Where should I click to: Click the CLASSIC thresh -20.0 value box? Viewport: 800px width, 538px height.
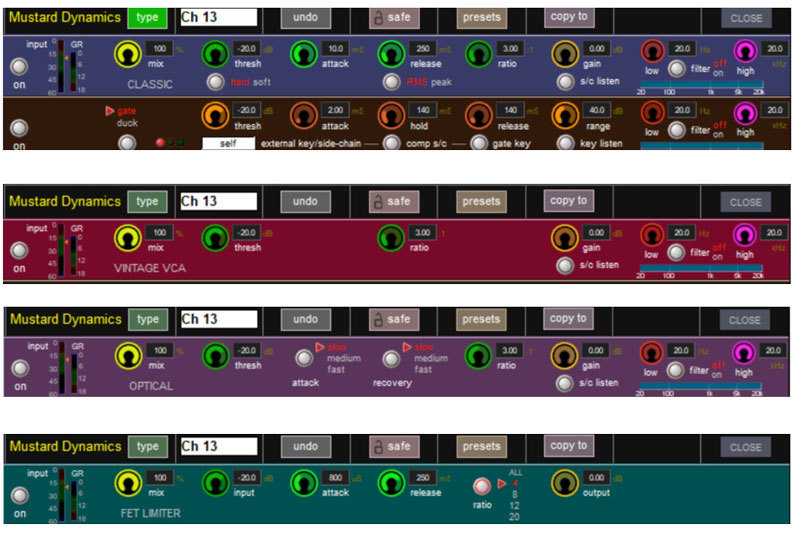(x=247, y=48)
